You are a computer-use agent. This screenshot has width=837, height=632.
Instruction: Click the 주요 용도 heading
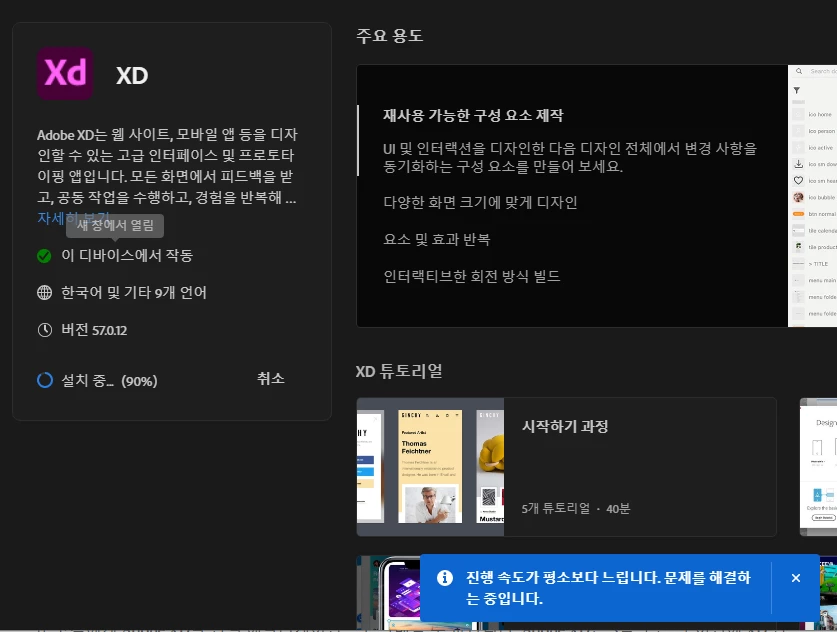click(x=390, y=36)
